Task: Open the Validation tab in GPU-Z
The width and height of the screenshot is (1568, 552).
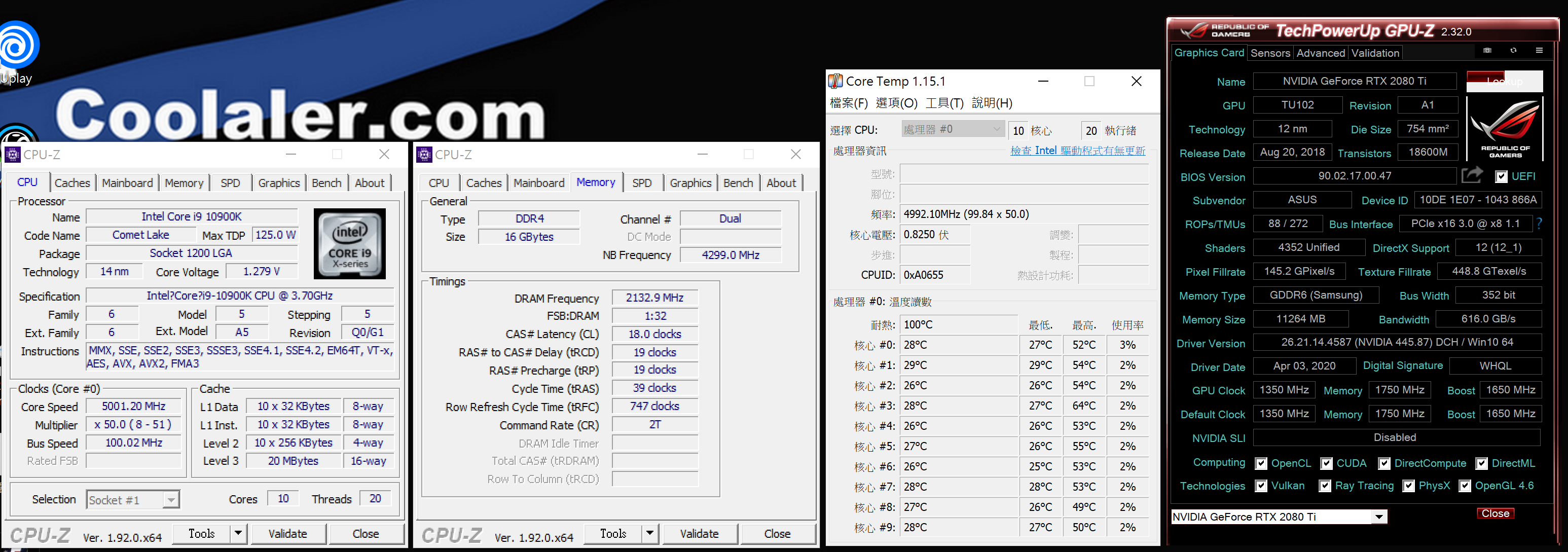Action: 1375,53
